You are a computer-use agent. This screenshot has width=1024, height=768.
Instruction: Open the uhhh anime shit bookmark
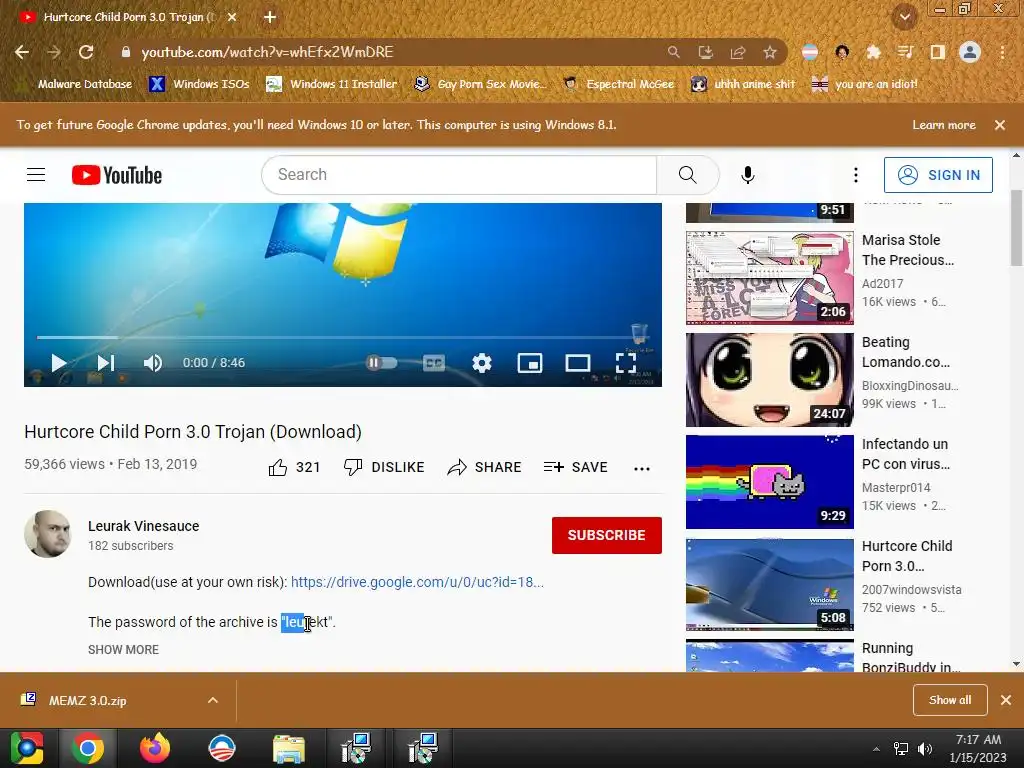click(x=743, y=84)
